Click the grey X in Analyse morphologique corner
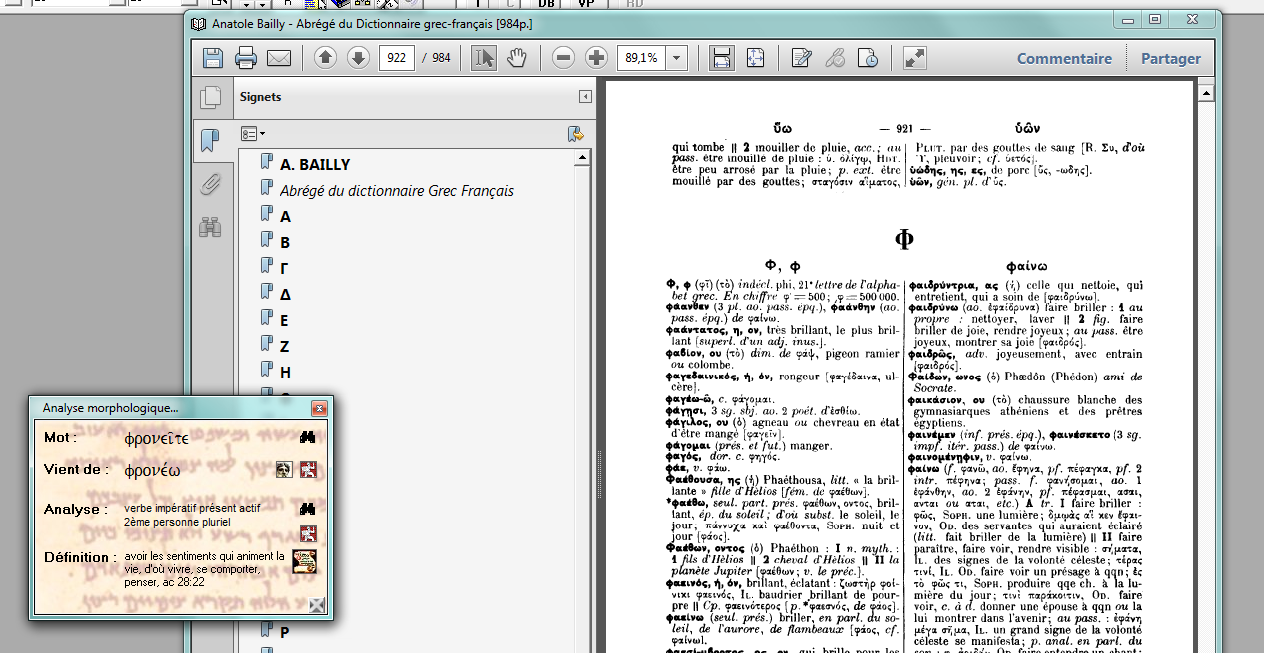The height and width of the screenshot is (653, 1264). coord(317,603)
